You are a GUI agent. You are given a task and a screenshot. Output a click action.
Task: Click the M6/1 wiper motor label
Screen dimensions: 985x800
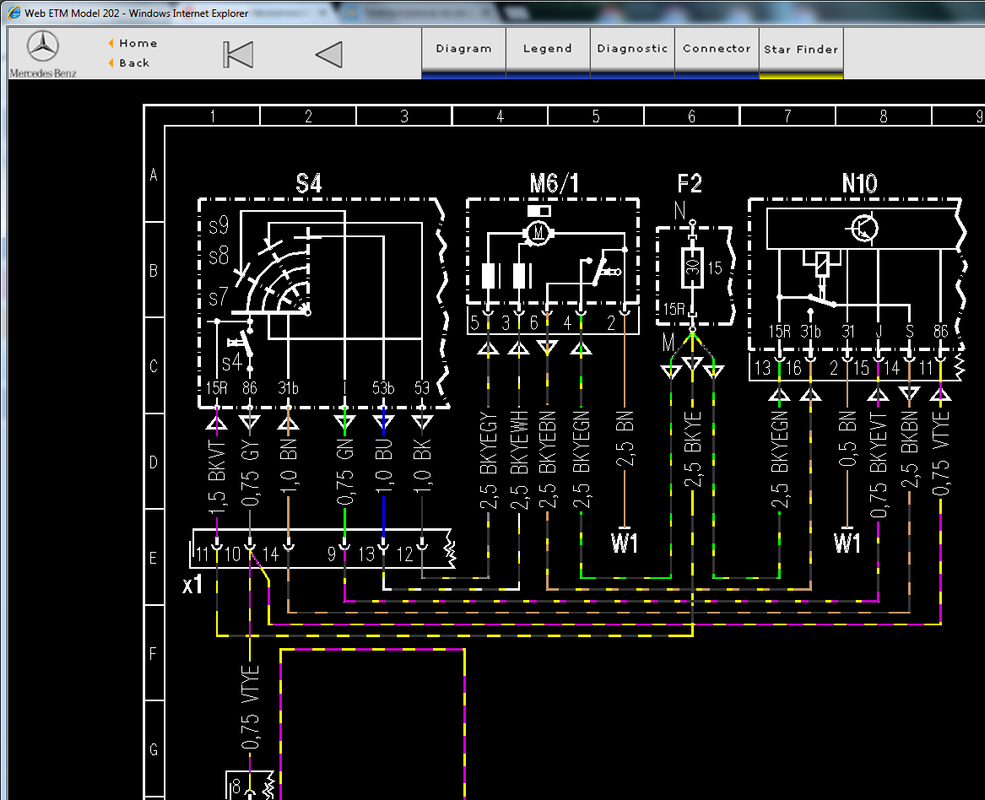point(554,183)
